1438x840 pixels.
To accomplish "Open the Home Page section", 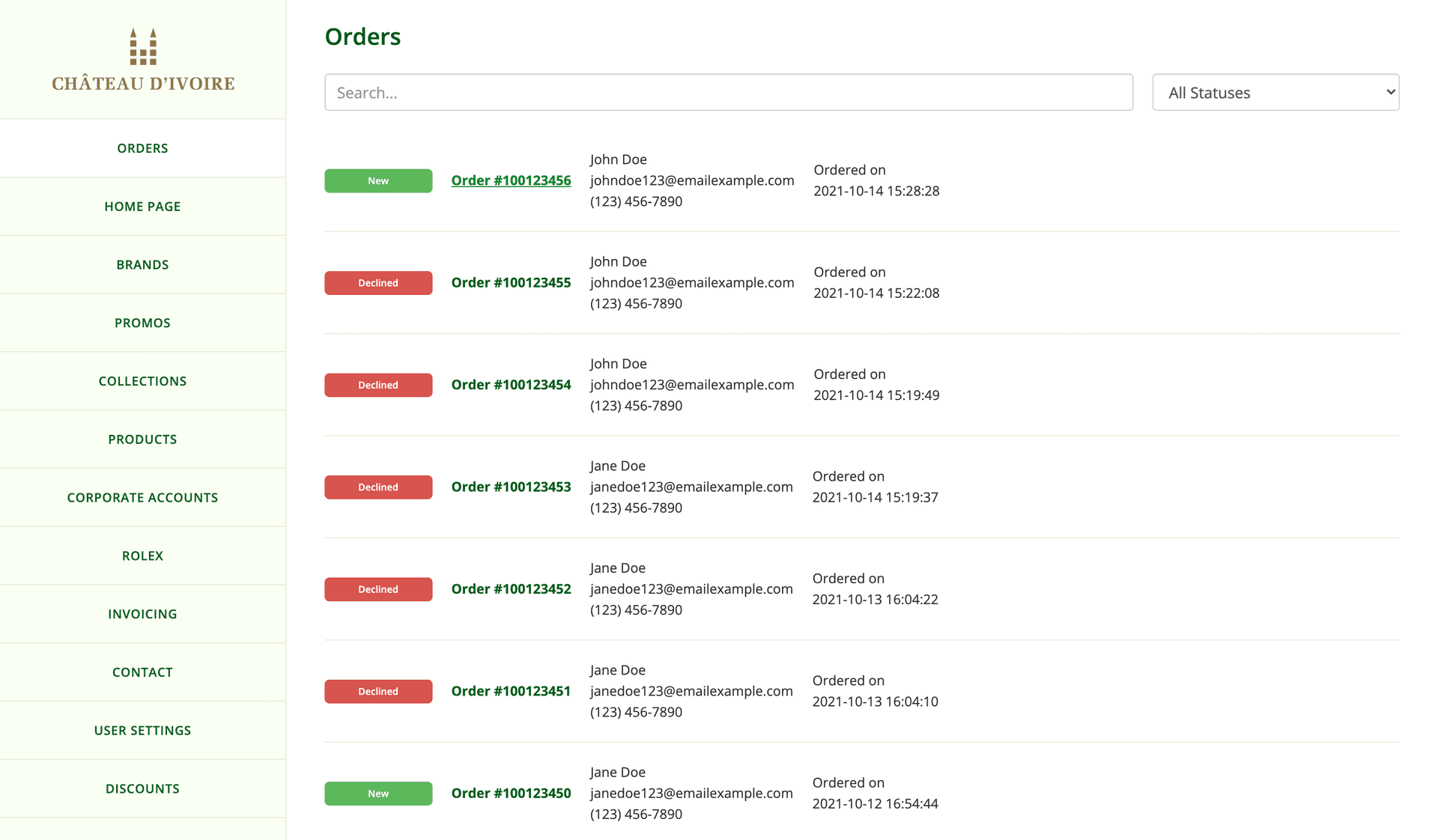I will [x=142, y=206].
